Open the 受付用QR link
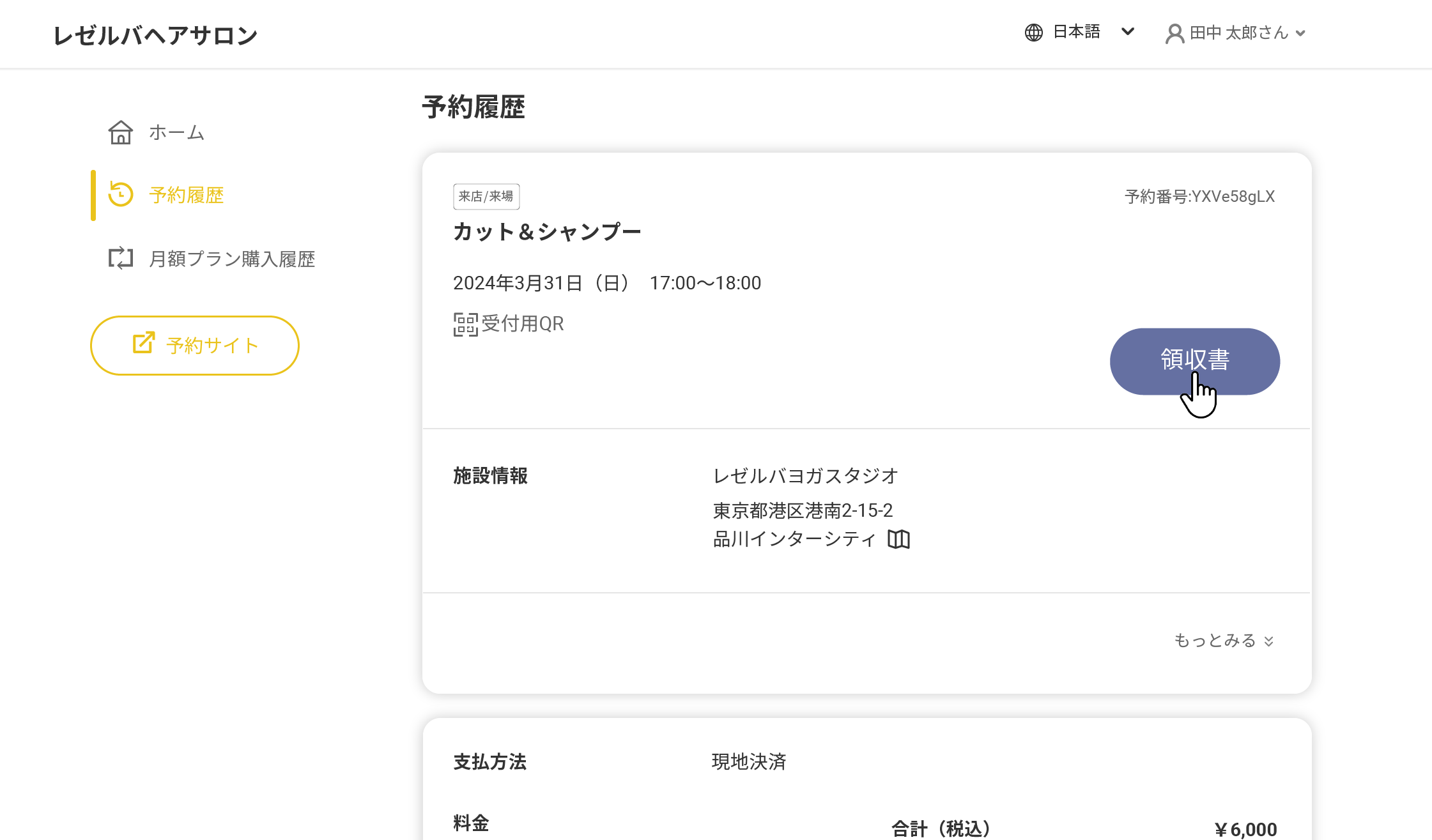The image size is (1432, 840). (x=522, y=324)
